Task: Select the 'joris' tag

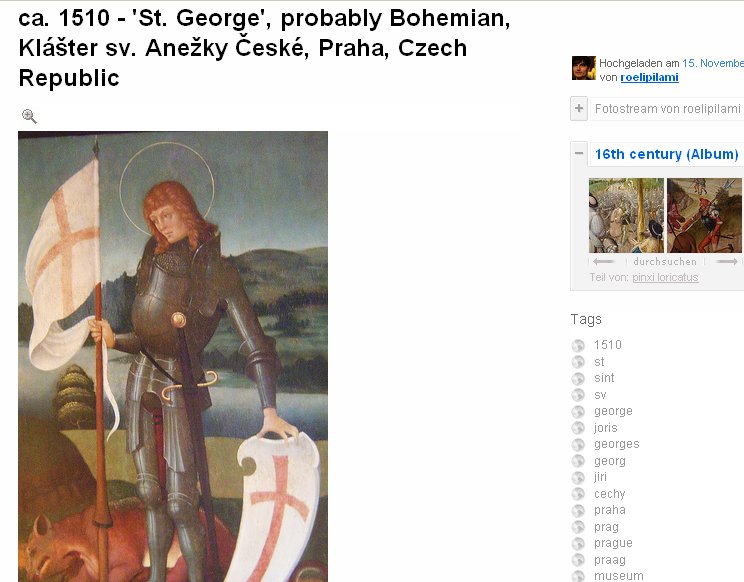Action: [x=605, y=427]
